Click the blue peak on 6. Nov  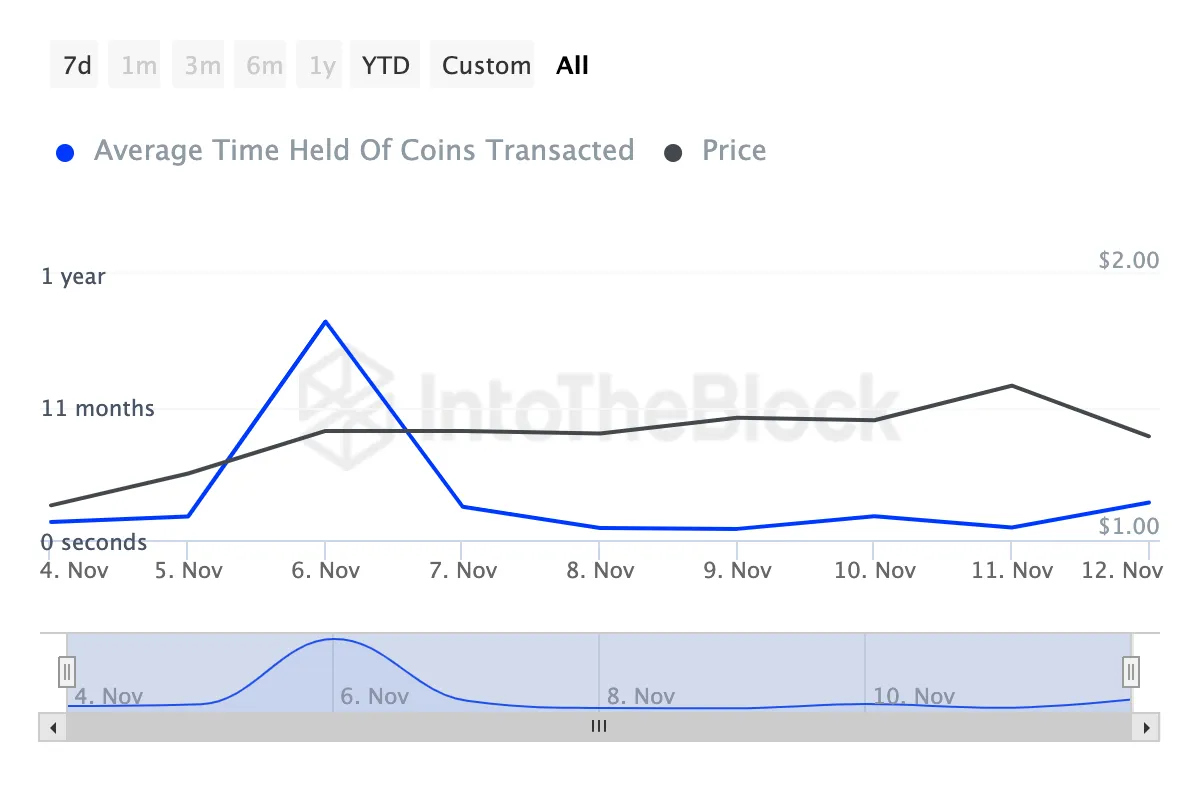tap(325, 322)
